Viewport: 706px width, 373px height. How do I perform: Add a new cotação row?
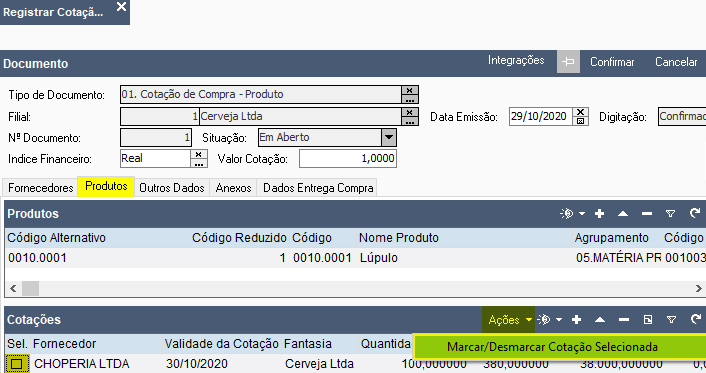576,320
